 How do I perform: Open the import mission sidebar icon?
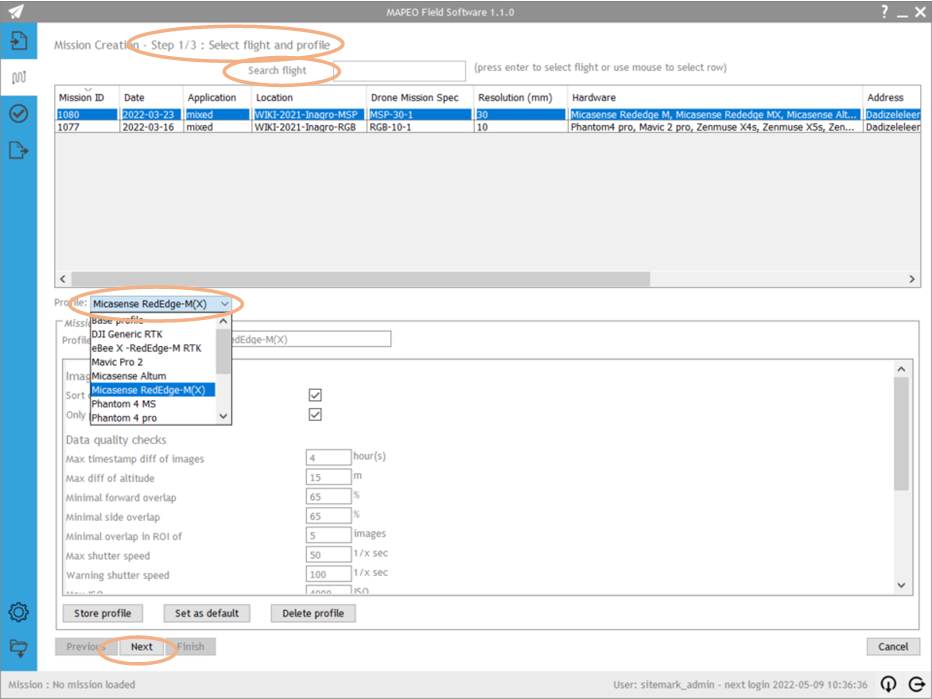pyautogui.click(x=18, y=40)
